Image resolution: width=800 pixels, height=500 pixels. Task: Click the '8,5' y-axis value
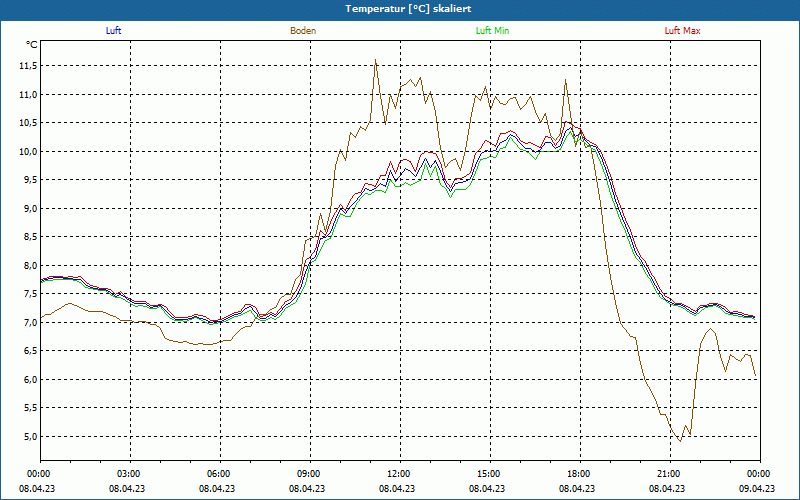point(31,237)
